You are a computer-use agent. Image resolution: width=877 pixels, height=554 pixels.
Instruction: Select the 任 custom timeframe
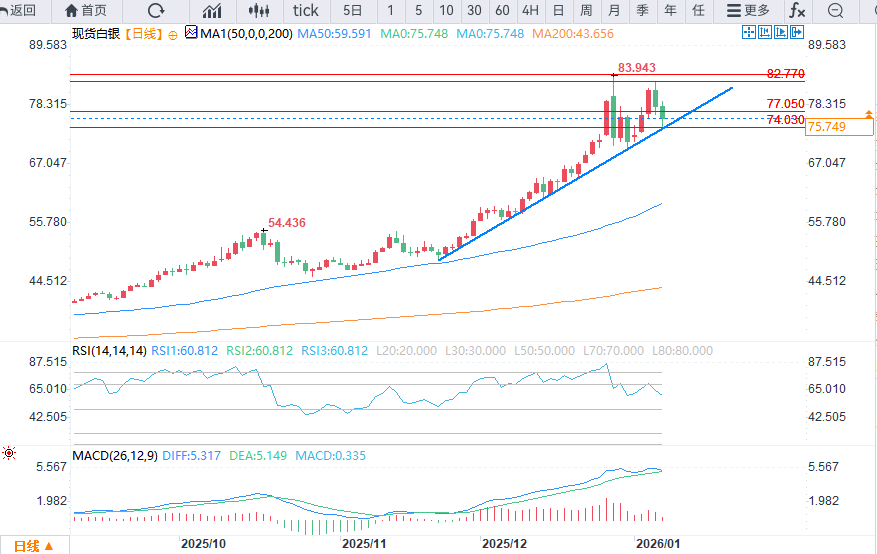(698, 11)
